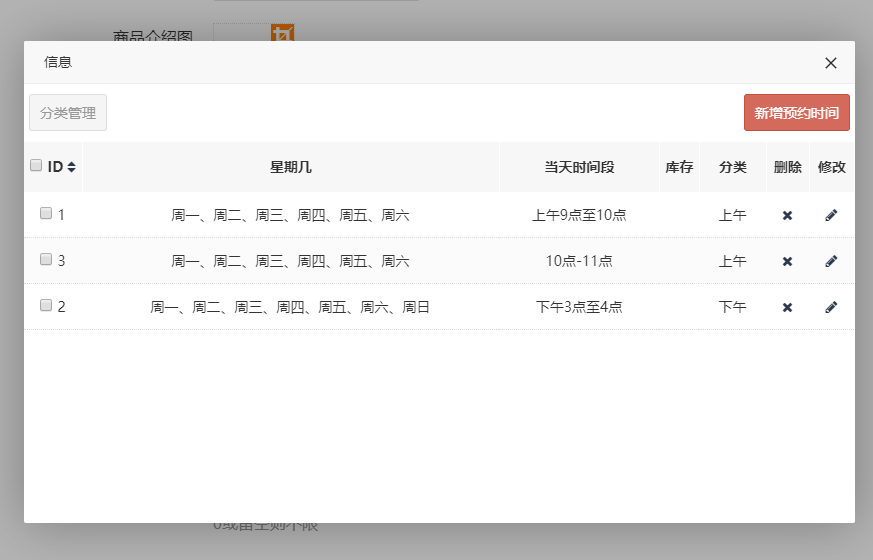Click the 周一 to 周日 weekday cell

(x=290, y=307)
